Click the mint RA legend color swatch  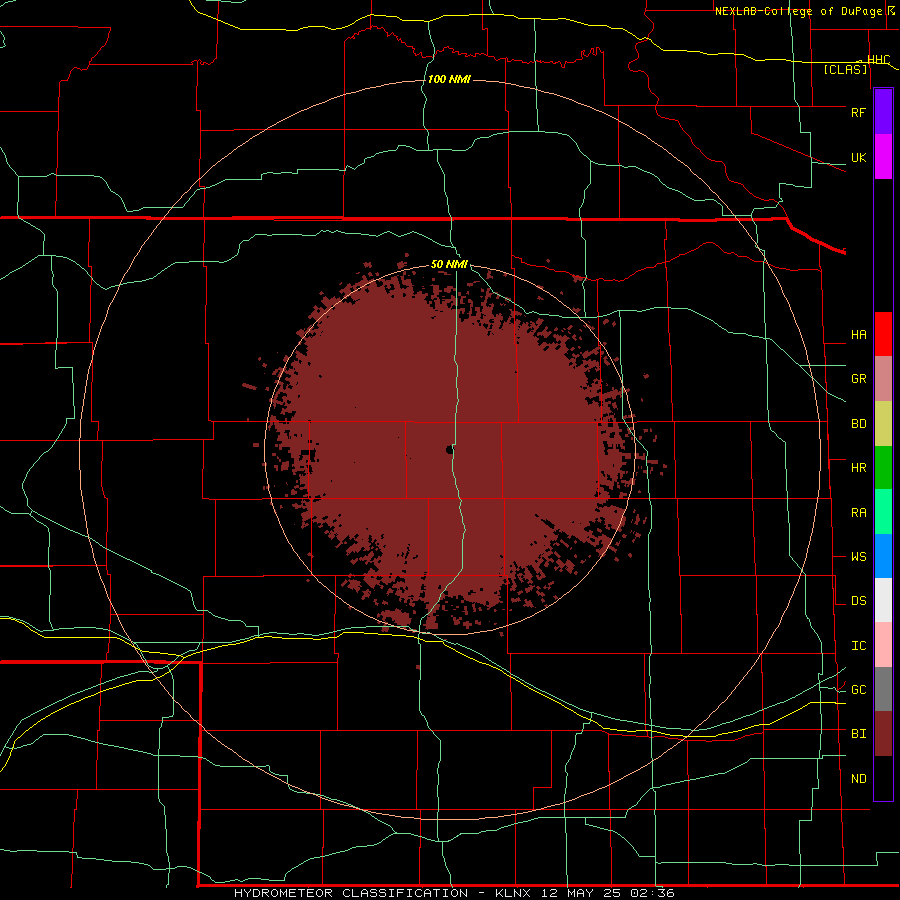coord(883,512)
